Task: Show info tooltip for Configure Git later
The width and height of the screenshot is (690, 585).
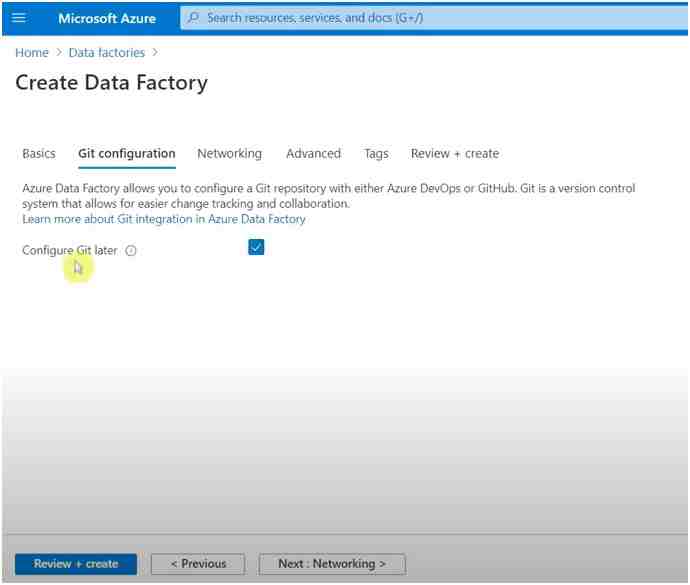Action: (x=131, y=250)
